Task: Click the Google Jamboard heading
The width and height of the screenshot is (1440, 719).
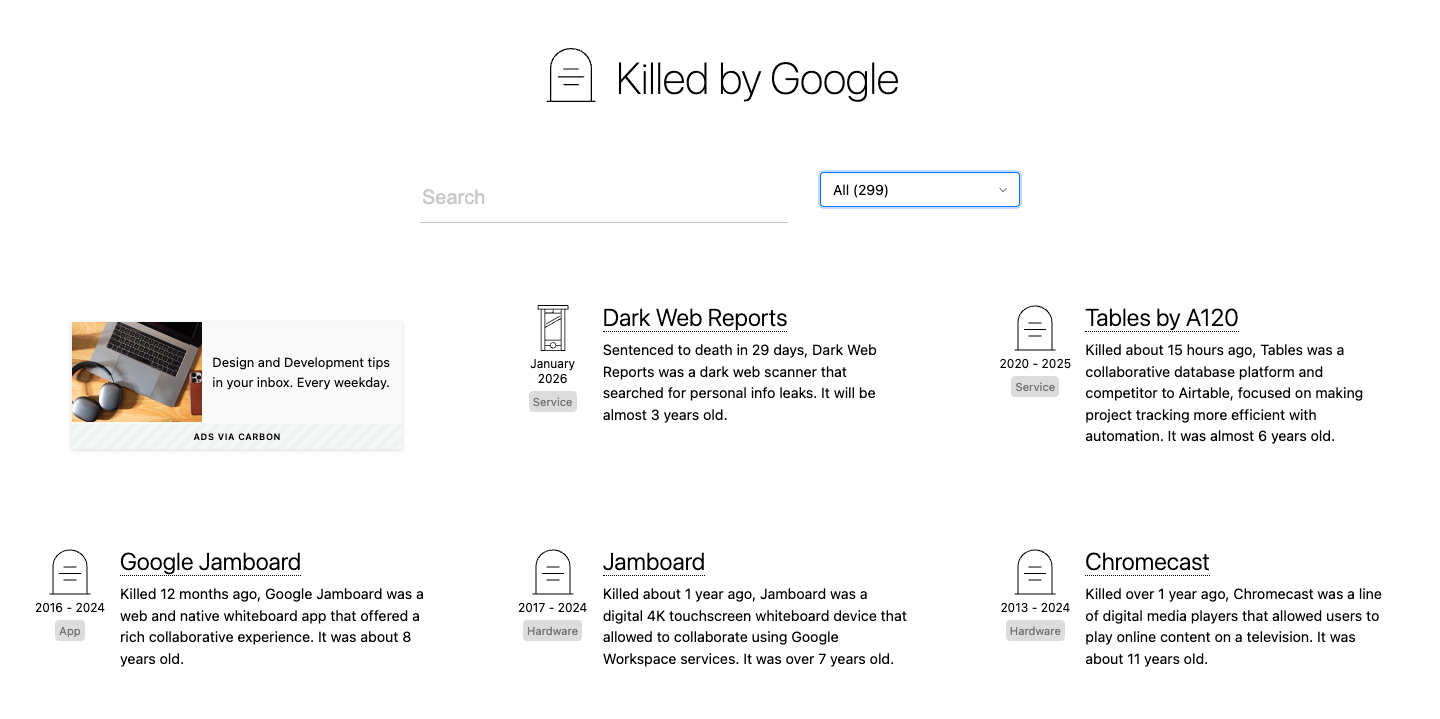Action: click(x=210, y=561)
